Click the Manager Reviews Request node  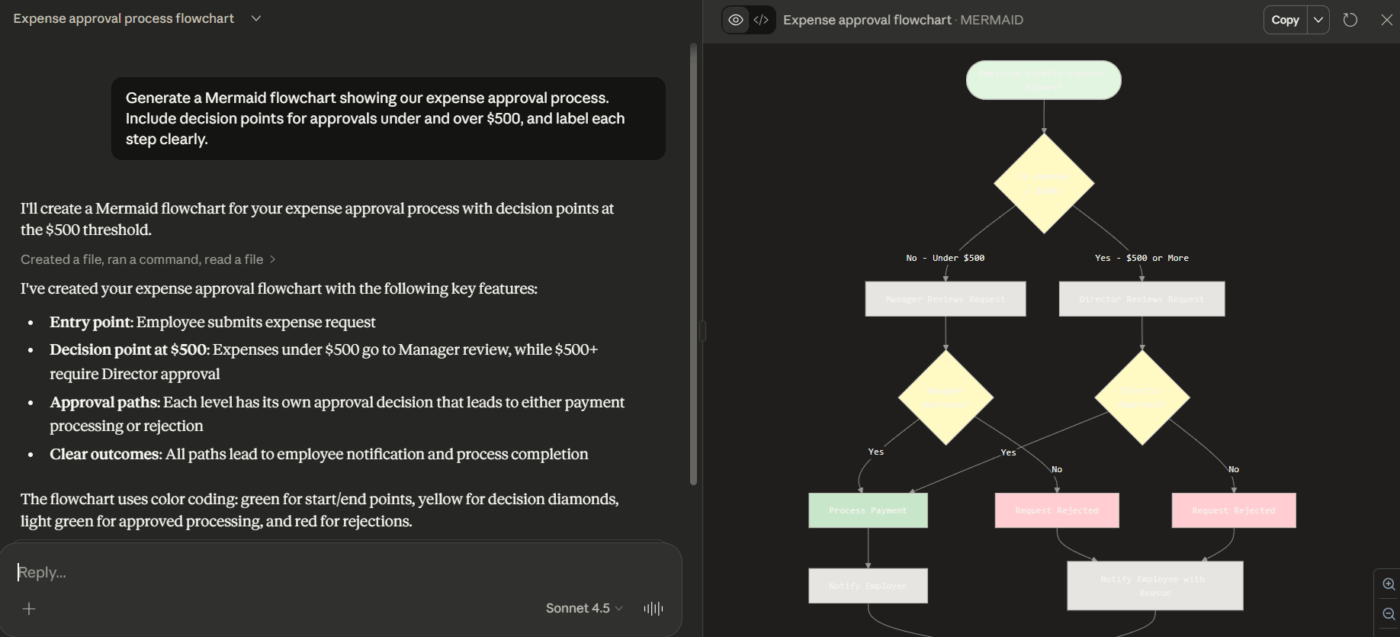[945, 299]
